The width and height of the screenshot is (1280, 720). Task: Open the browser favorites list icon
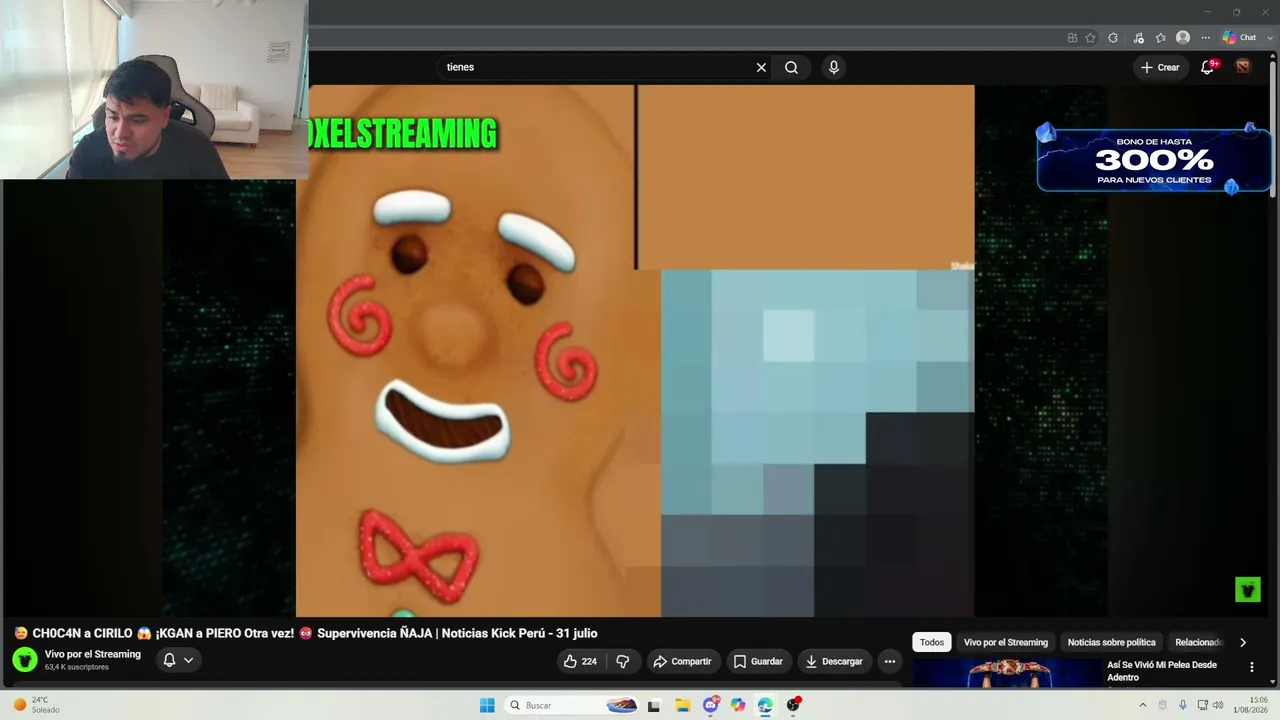click(x=1161, y=38)
